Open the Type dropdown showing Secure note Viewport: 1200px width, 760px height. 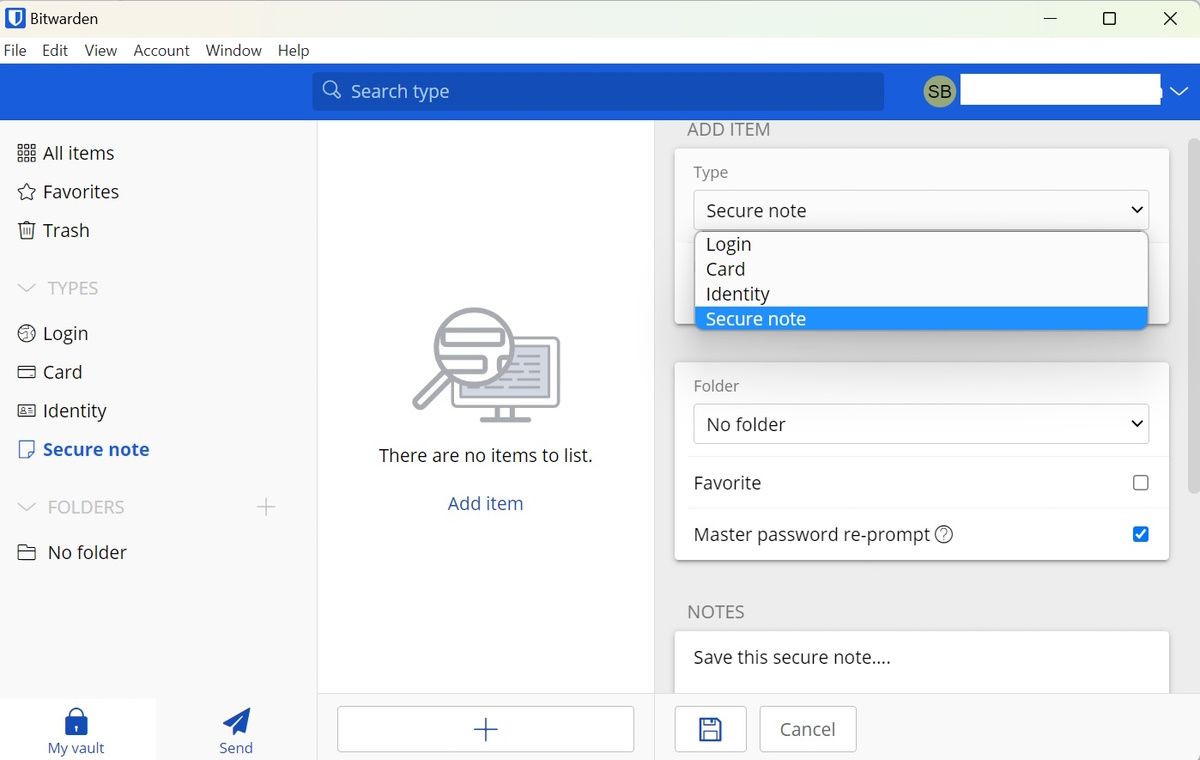(921, 210)
